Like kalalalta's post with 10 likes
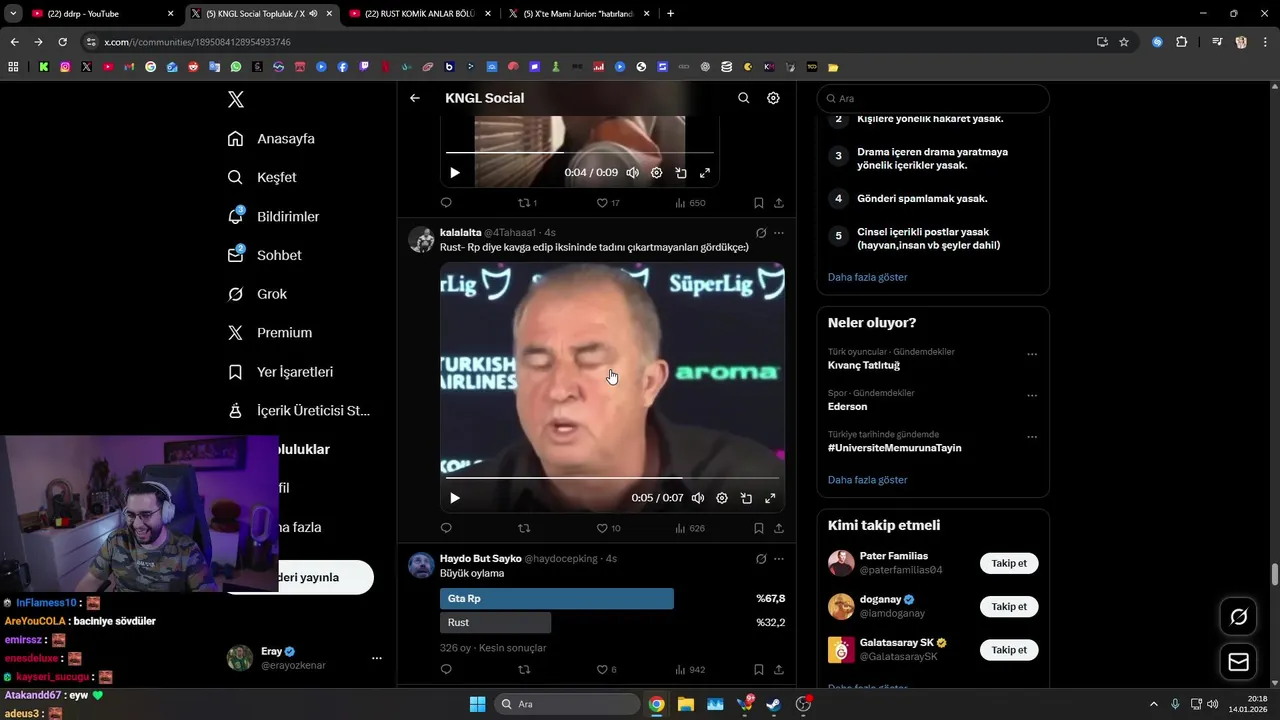The height and width of the screenshot is (720, 1280). pos(608,528)
